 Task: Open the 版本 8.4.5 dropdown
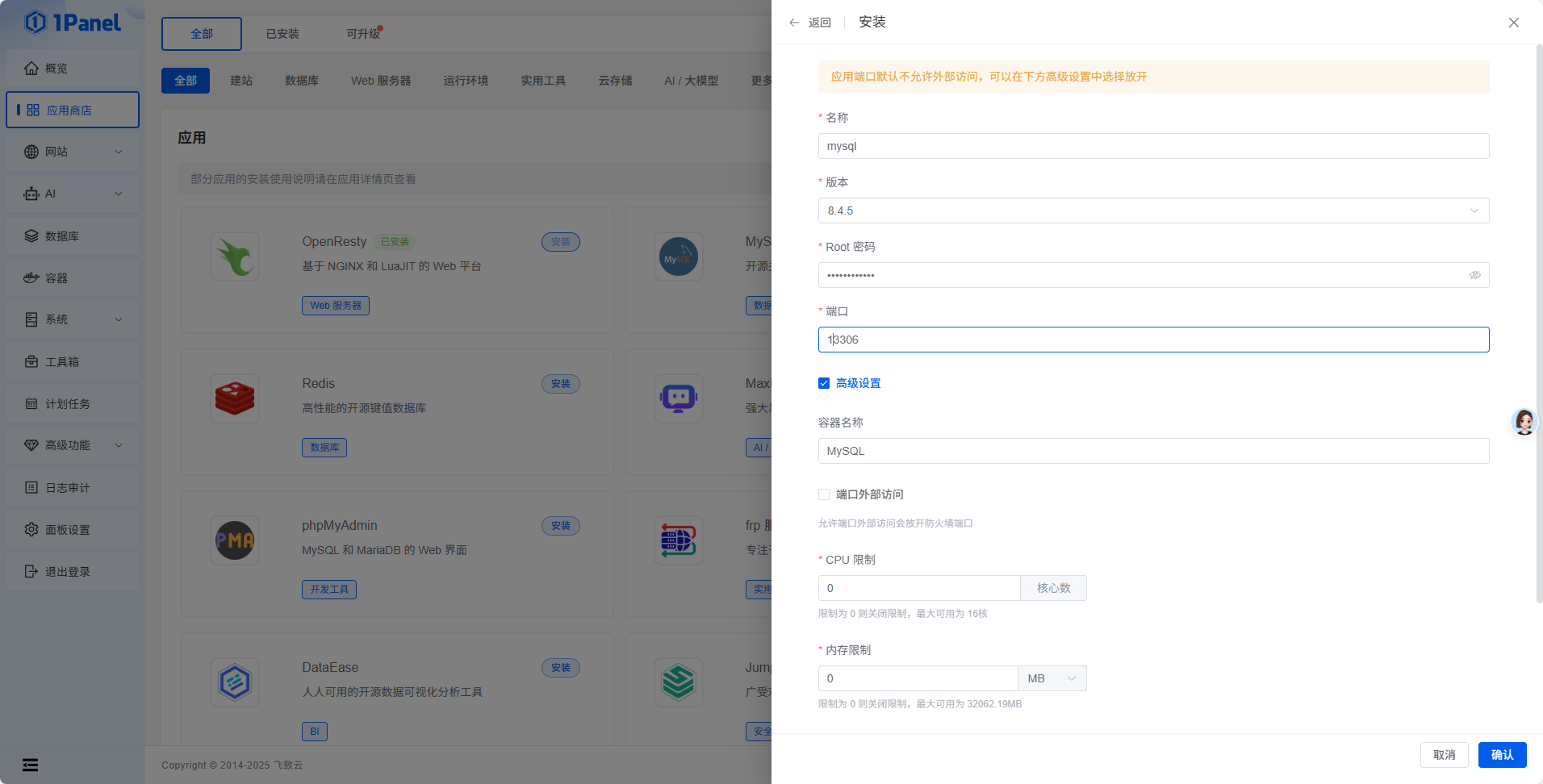(x=1153, y=211)
